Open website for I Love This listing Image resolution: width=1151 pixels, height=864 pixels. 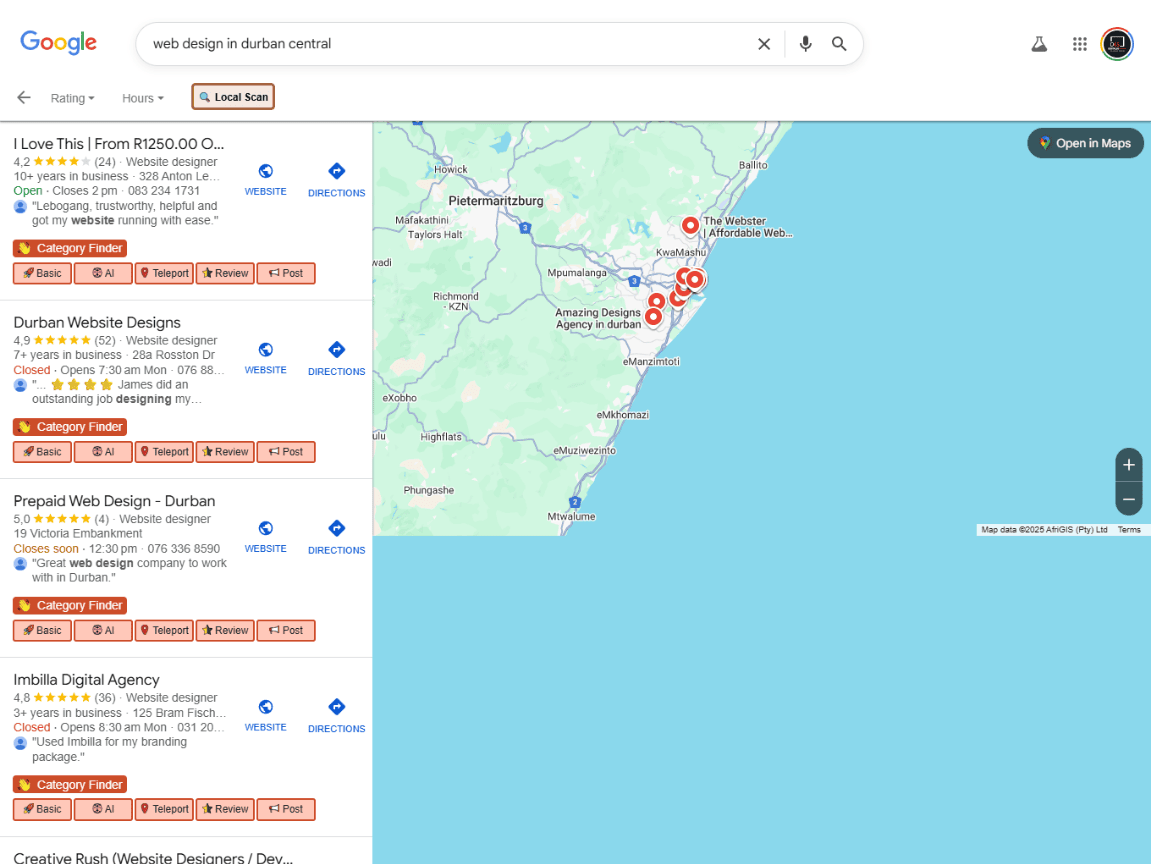click(x=266, y=180)
